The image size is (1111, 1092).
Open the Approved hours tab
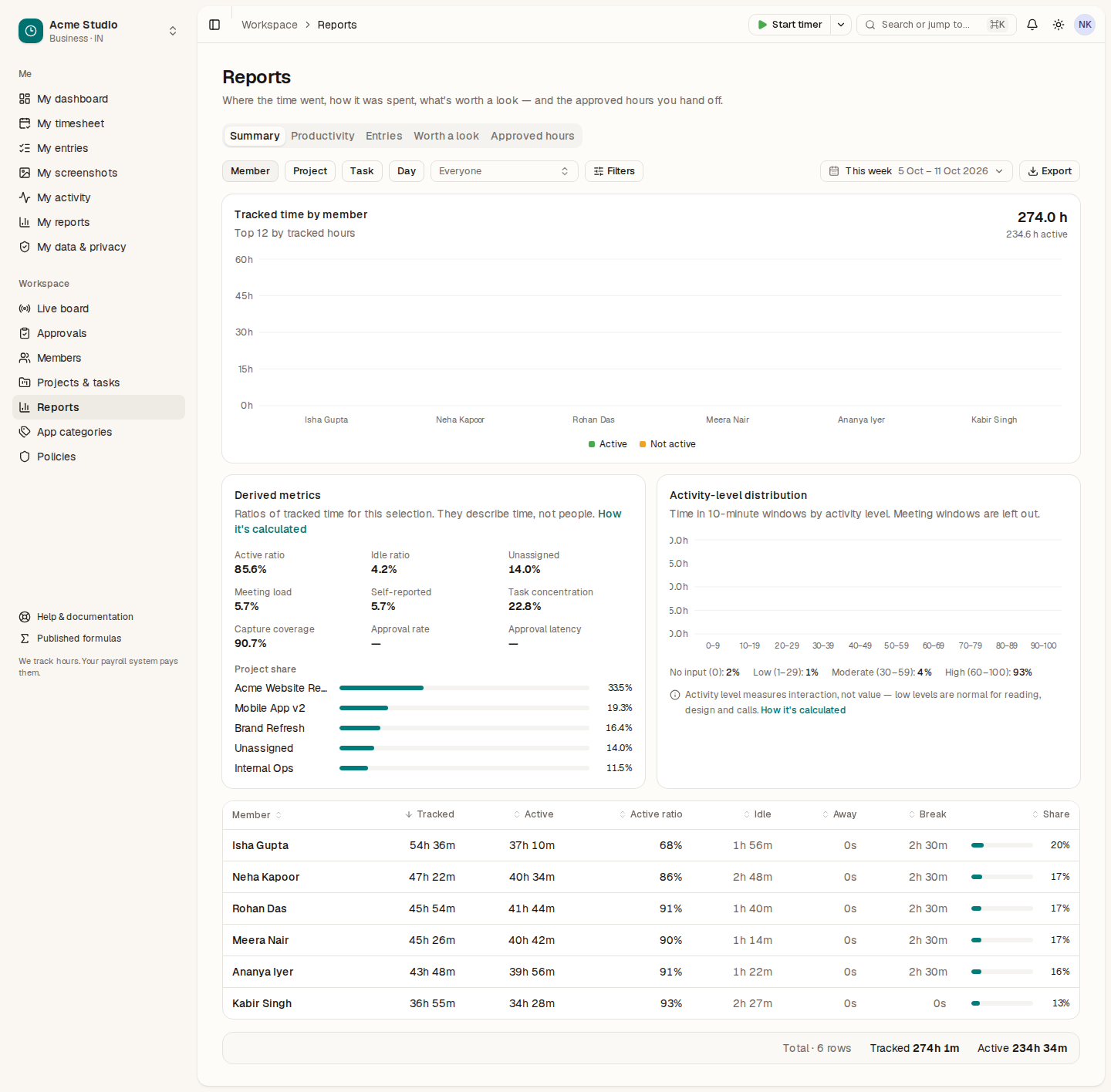pyautogui.click(x=532, y=136)
